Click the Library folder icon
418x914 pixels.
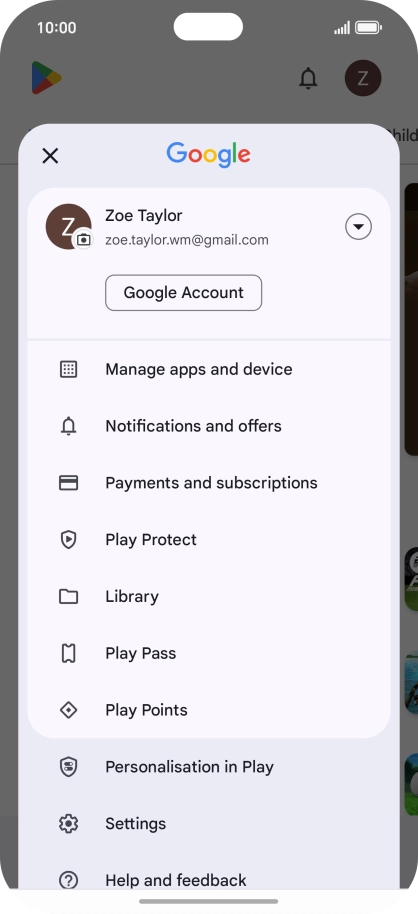(x=69, y=596)
